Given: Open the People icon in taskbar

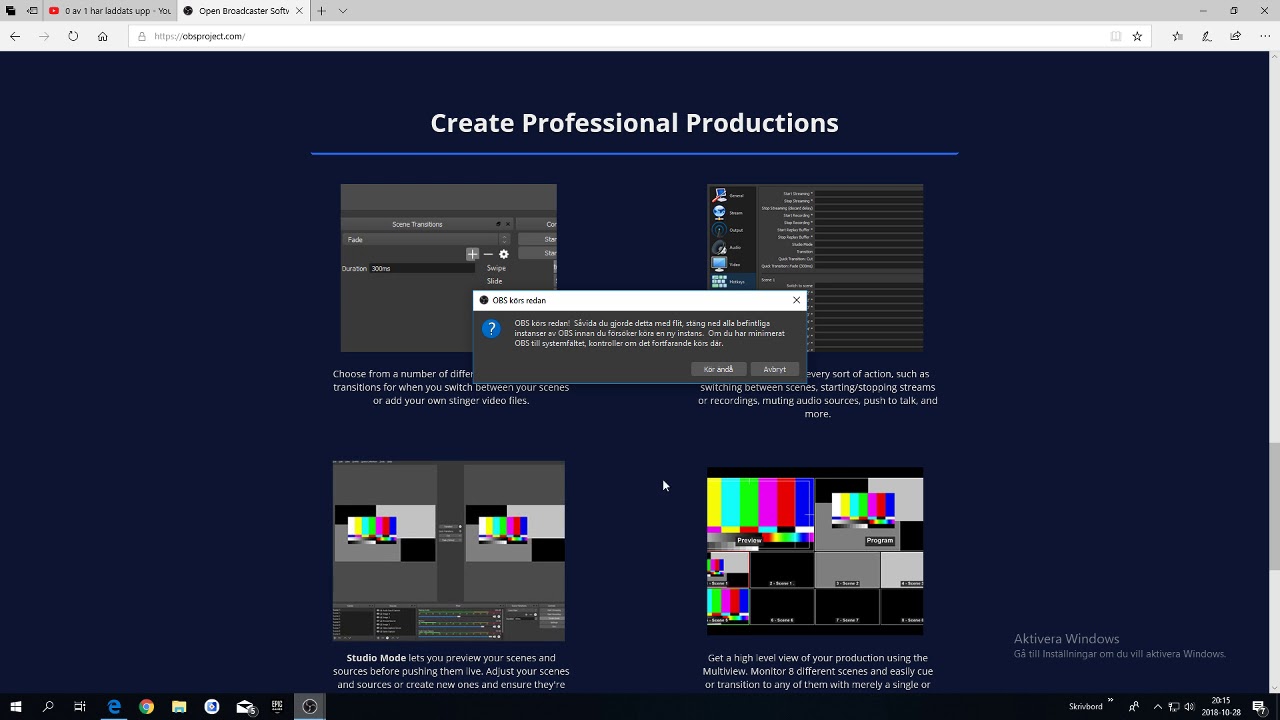Looking at the screenshot, I should (x=1134, y=707).
